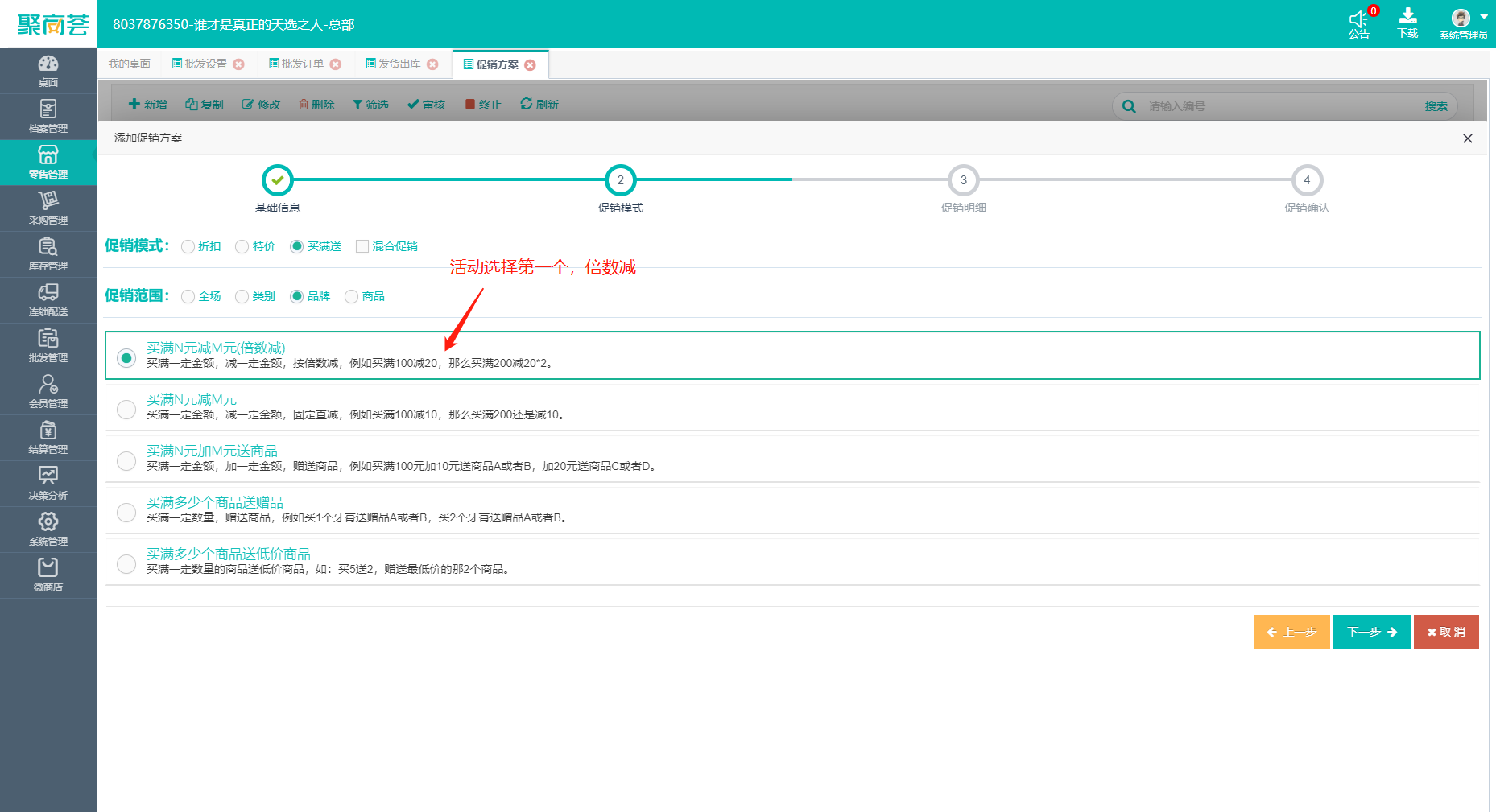Select 买满送 promotion mode
This screenshot has height=812, width=1496.
(x=297, y=247)
